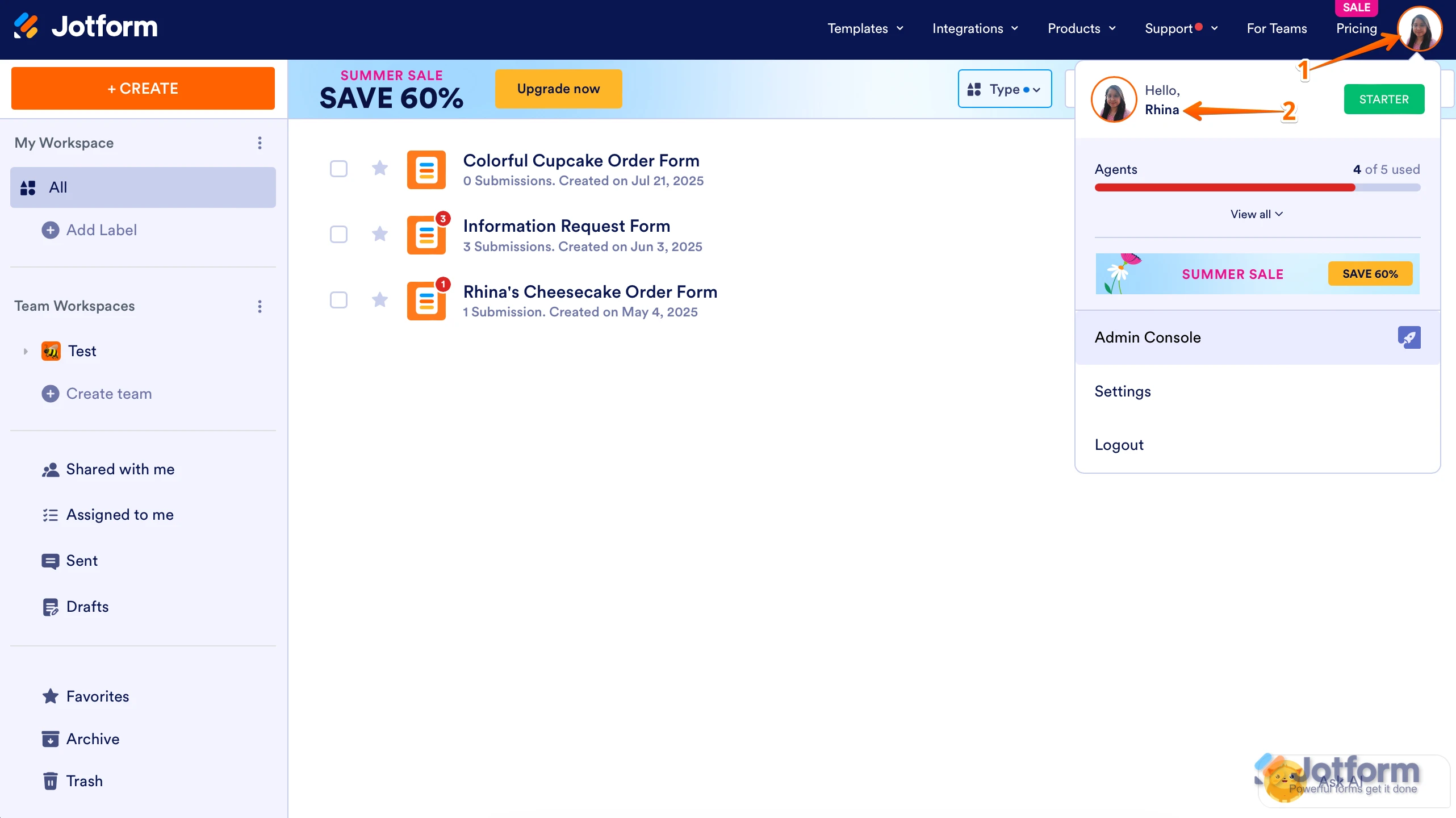Open the Type filter dropdown
Viewport: 1456px width, 818px height.
click(1005, 89)
